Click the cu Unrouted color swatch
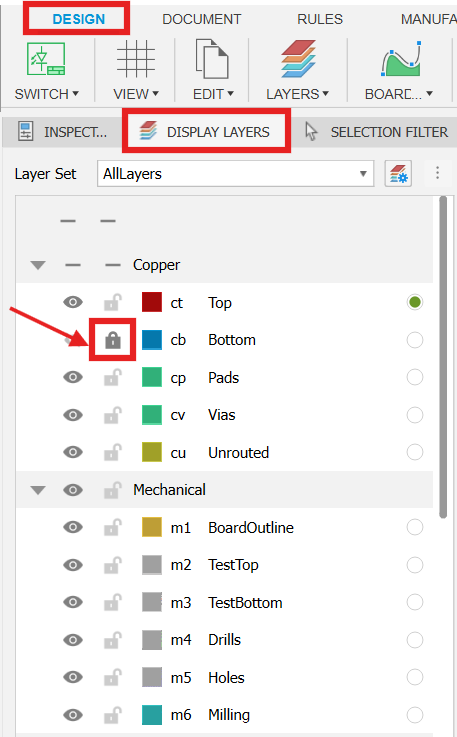Screen dimensions: 457x737 point(152,452)
